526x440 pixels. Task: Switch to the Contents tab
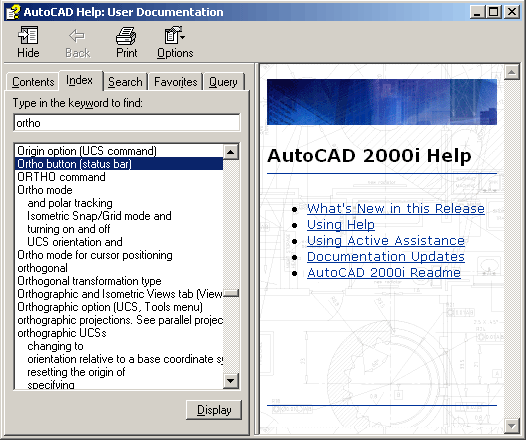(x=33, y=82)
